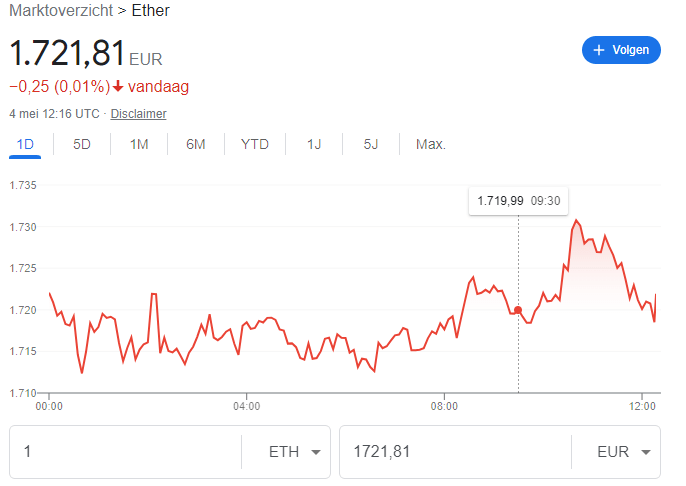The image size is (686, 486).
Task: Click the red down-arrow price change indicator
Action: coord(118,87)
